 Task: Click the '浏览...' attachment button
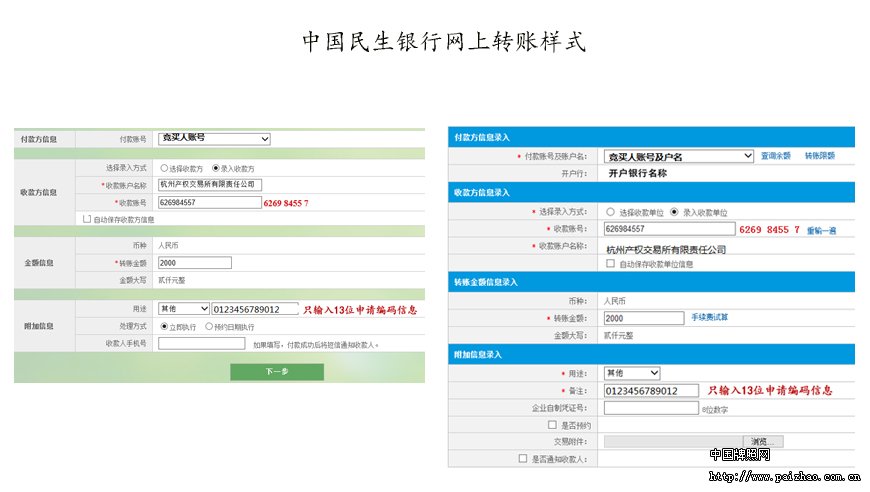pyautogui.click(x=763, y=442)
